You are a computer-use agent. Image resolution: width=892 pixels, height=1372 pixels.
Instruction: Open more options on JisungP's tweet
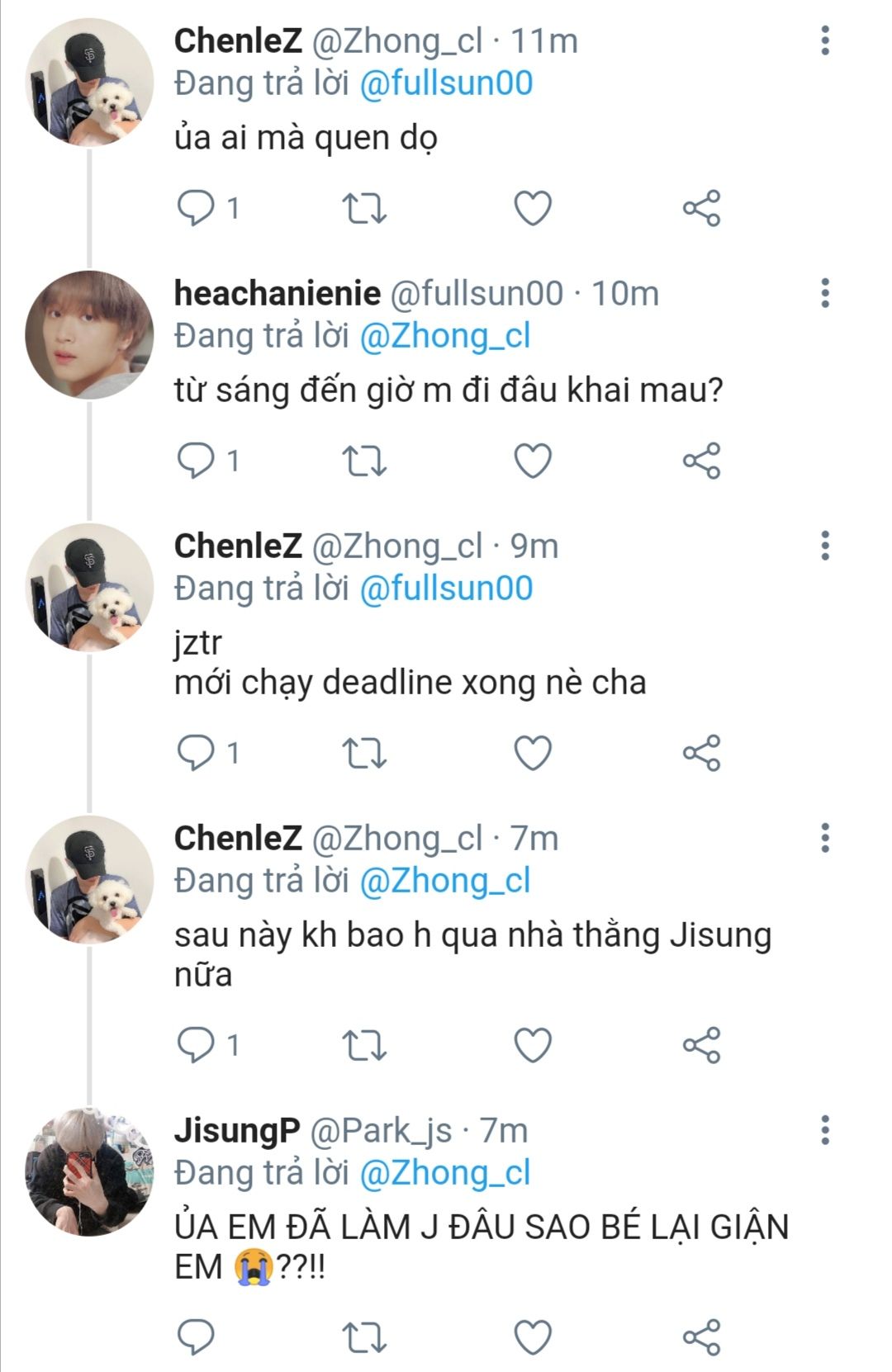[824, 1130]
